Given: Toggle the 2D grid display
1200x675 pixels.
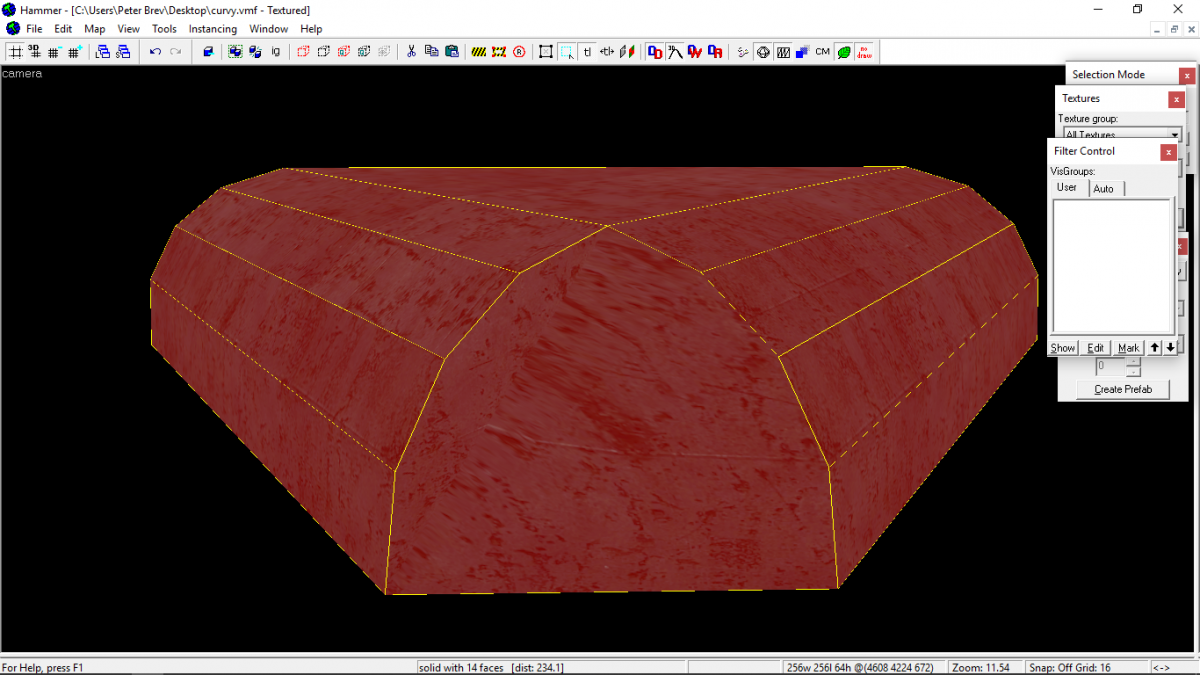Looking at the screenshot, I should click(15, 51).
